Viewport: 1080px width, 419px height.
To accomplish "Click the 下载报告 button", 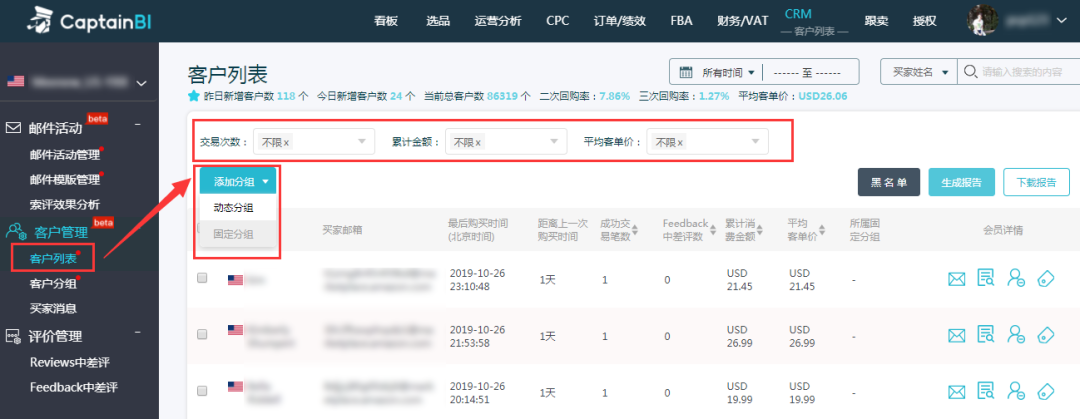I will click(1037, 183).
